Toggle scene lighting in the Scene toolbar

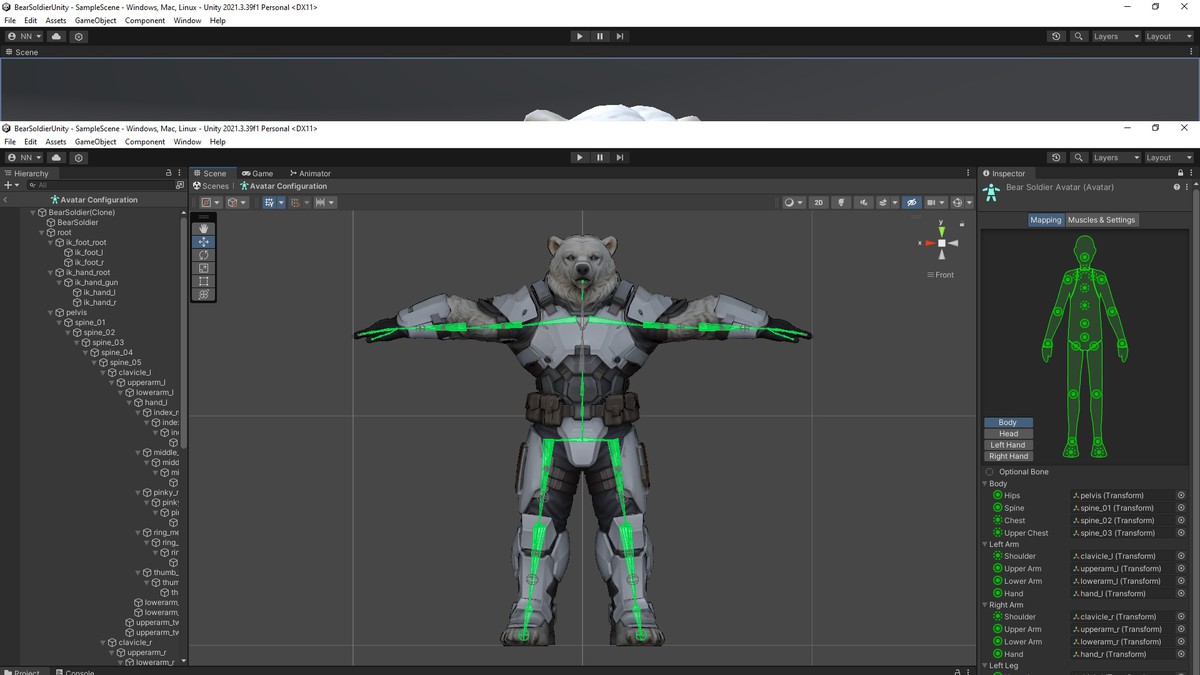tap(841, 202)
